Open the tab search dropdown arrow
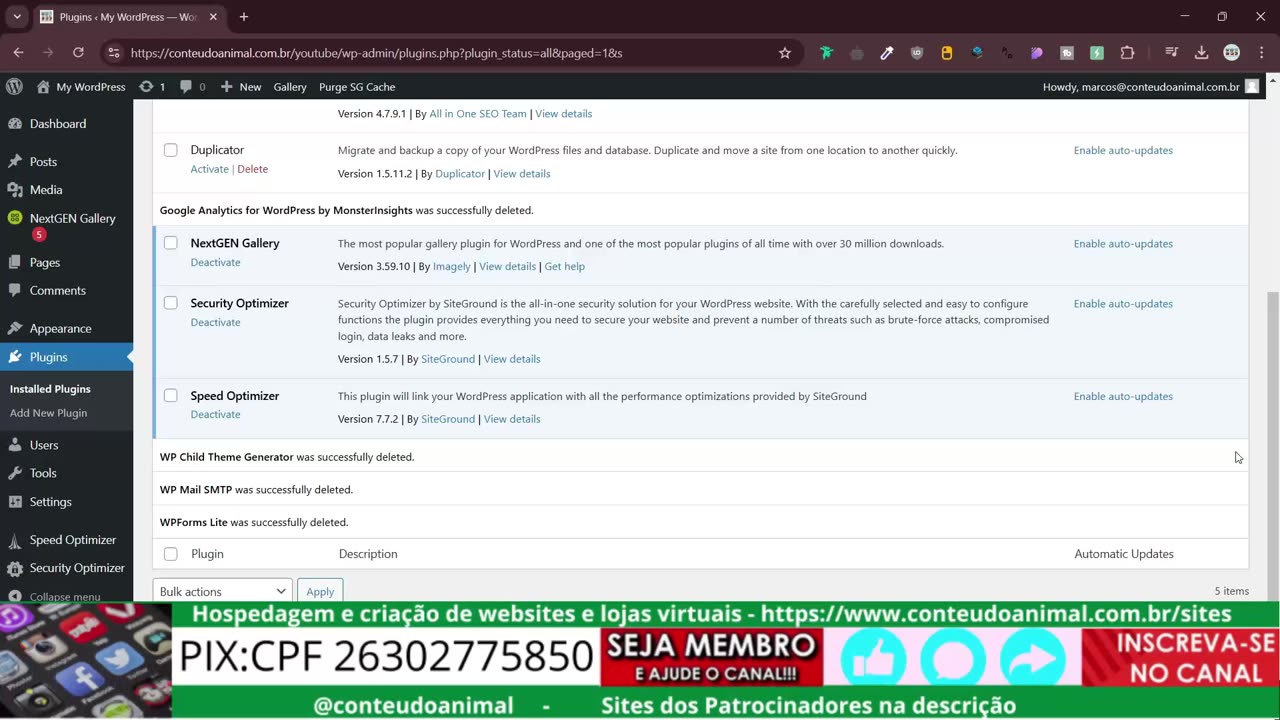The image size is (1280, 720). pos(17,17)
